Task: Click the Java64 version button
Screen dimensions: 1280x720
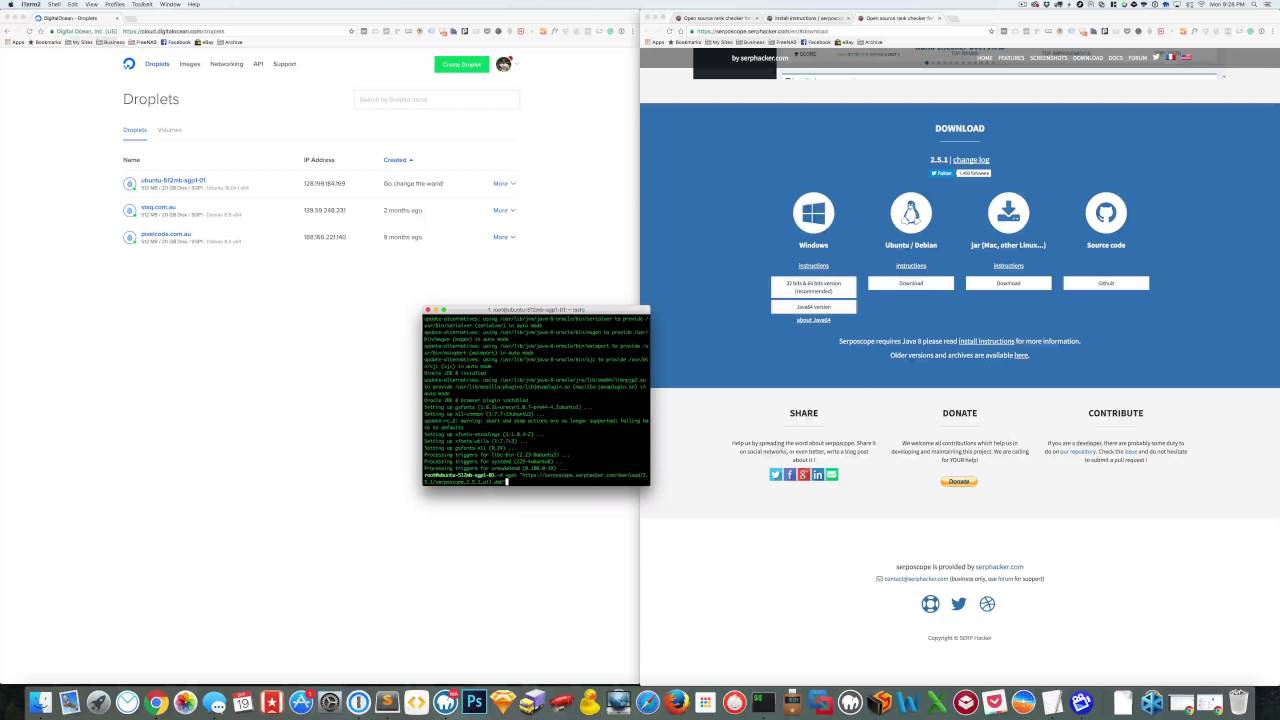Action: 813,307
